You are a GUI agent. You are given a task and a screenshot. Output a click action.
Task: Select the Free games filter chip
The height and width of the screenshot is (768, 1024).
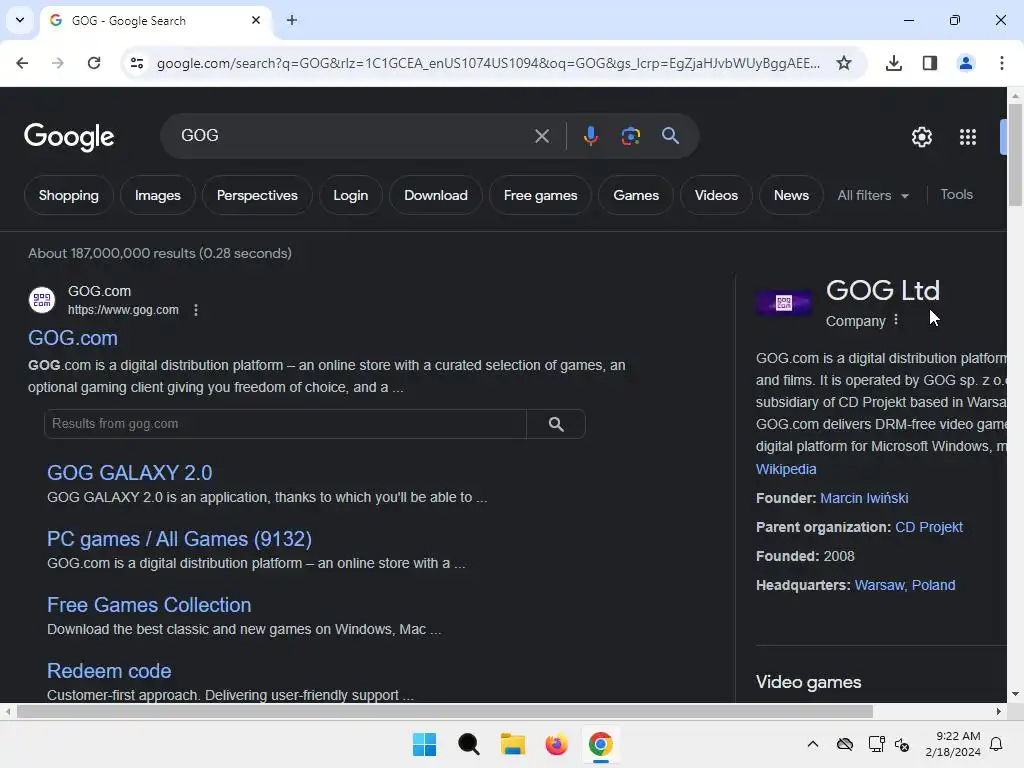(x=540, y=195)
